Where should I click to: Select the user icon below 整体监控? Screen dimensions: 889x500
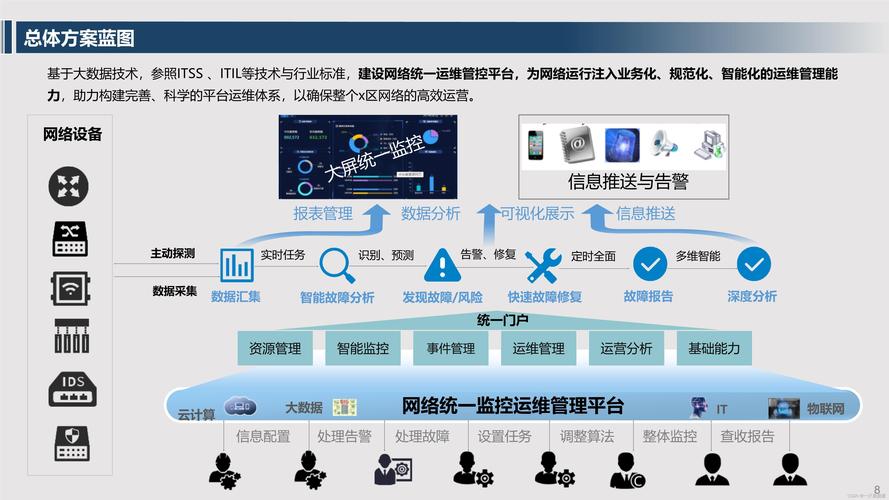click(628, 470)
